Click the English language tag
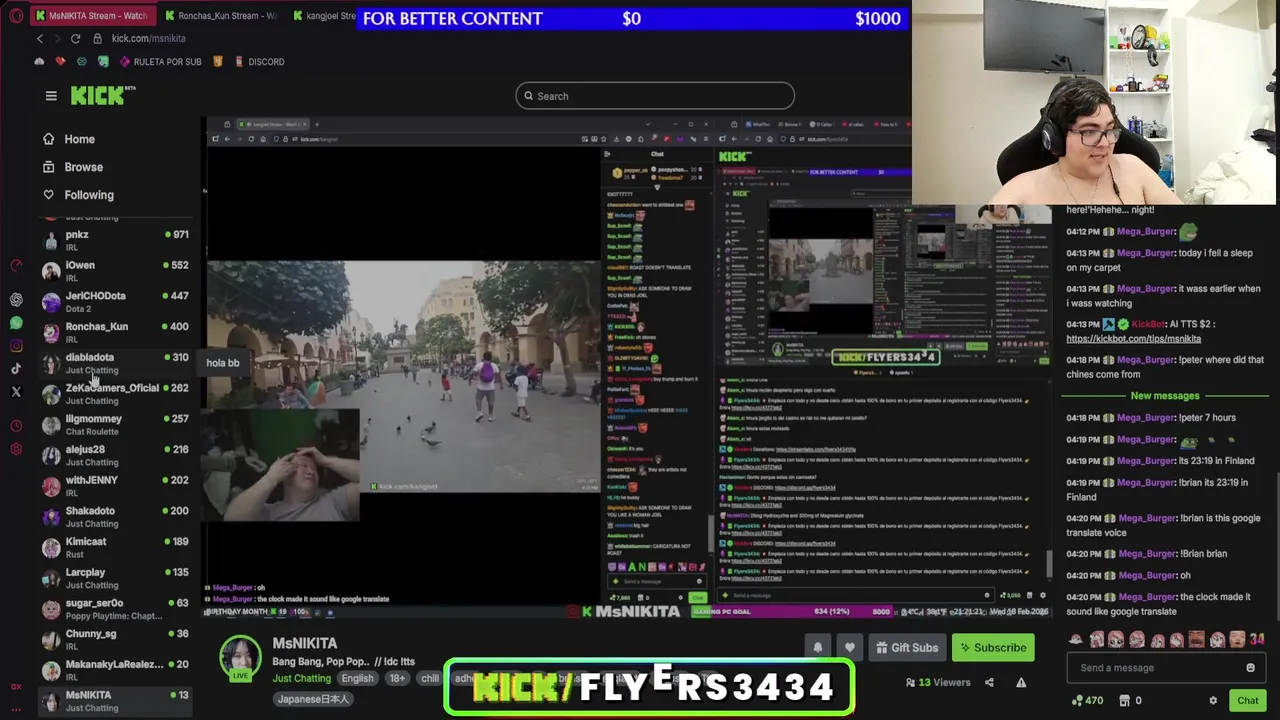Image resolution: width=1280 pixels, height=720 pixels. pyautogui.click(x=357, y=678)
